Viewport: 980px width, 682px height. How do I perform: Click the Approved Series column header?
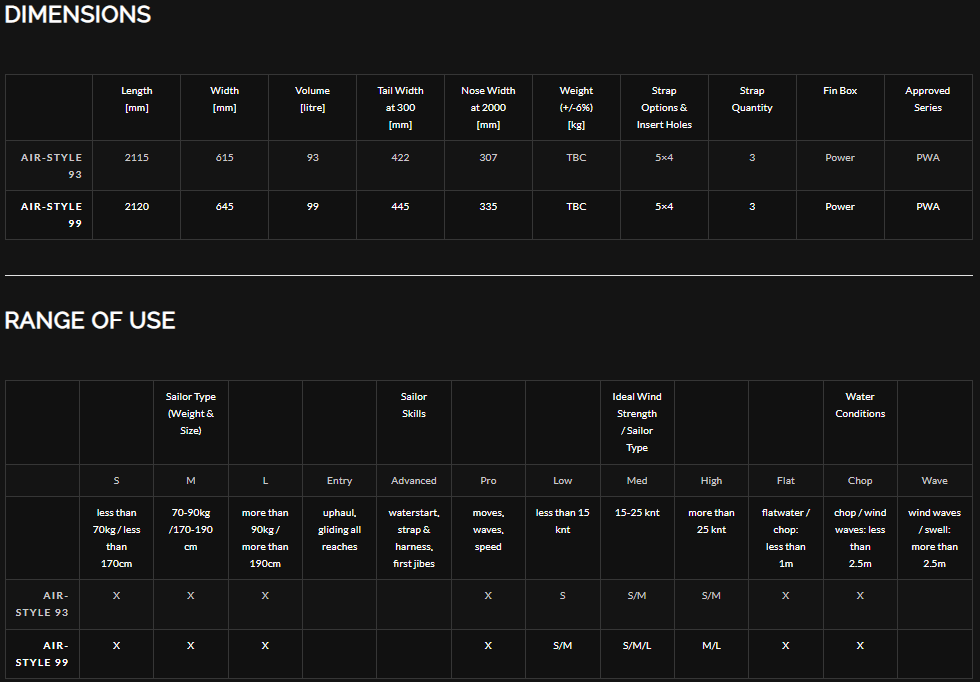tap(928, 99)
